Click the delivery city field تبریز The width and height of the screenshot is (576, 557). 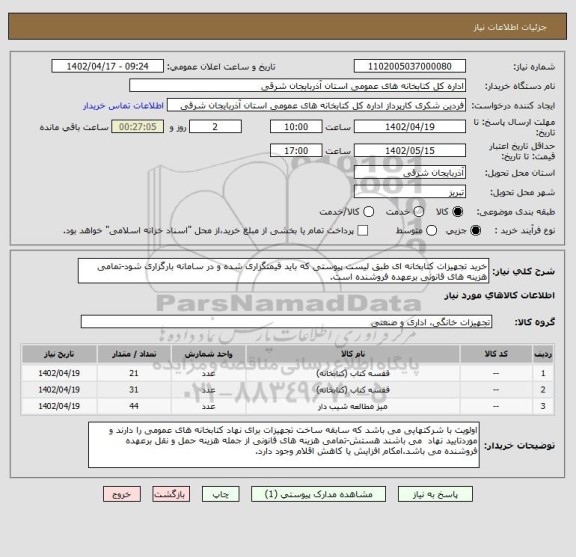coord(410,192)
